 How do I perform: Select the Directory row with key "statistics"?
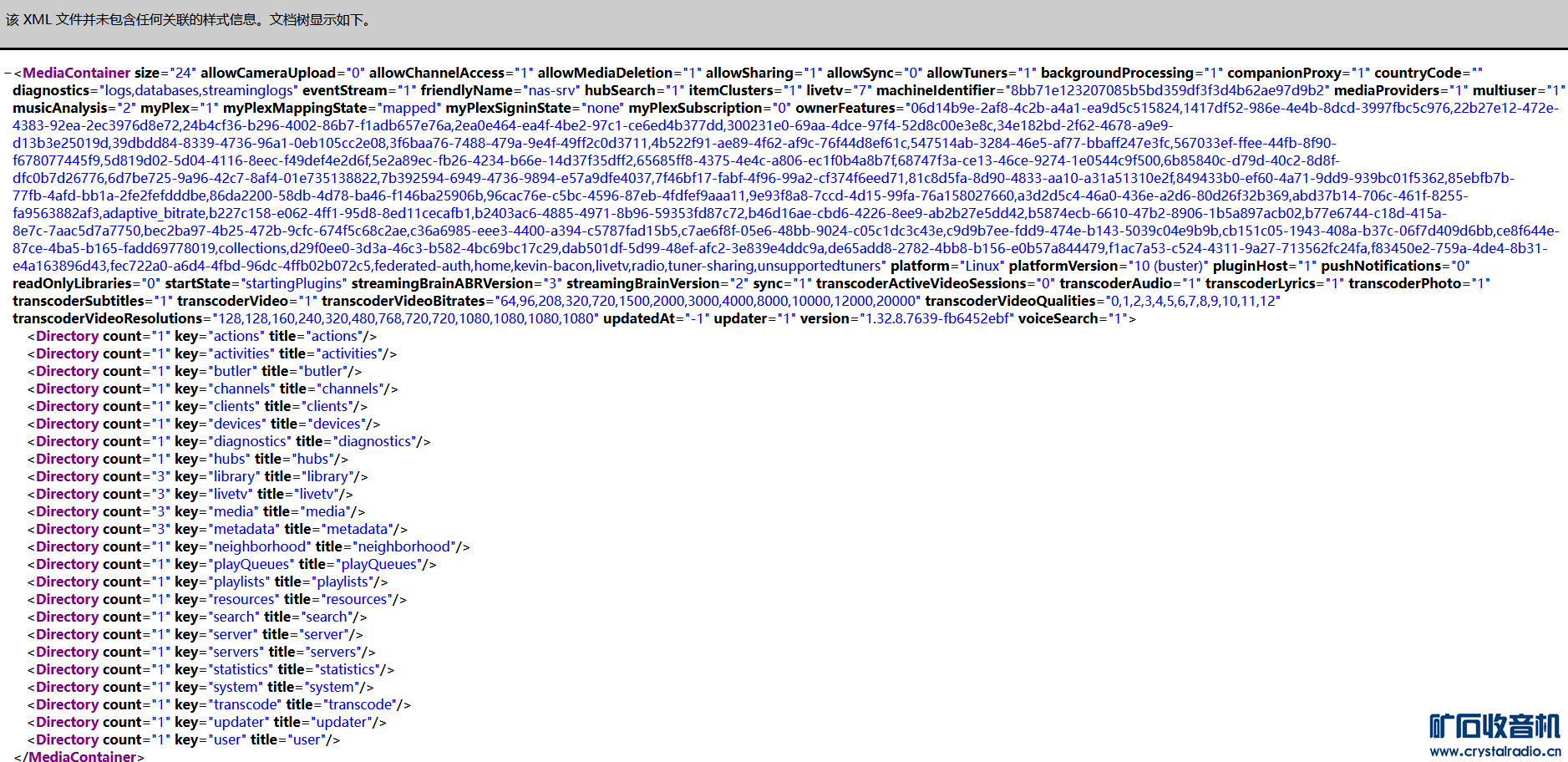click(211, 670)
